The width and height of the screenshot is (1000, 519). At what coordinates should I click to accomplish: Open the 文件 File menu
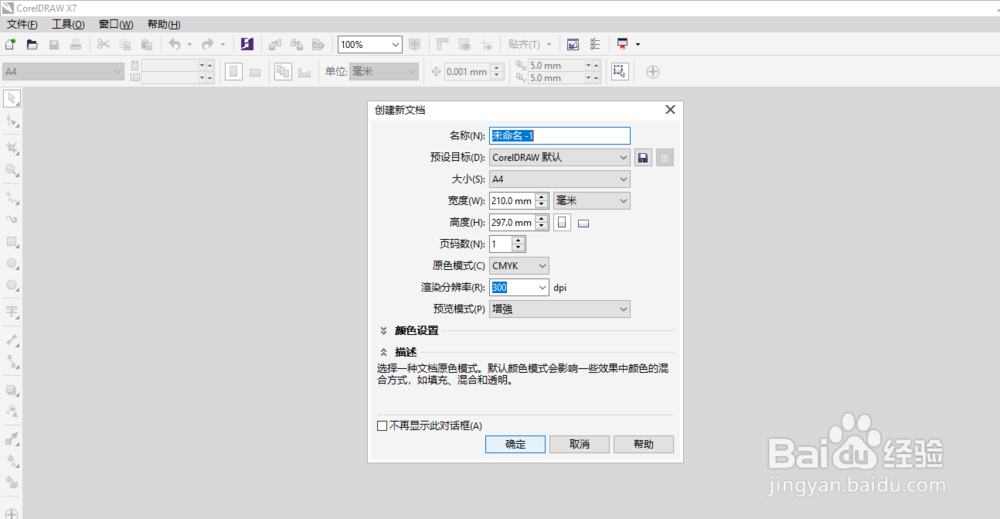(x=22, y=24)
